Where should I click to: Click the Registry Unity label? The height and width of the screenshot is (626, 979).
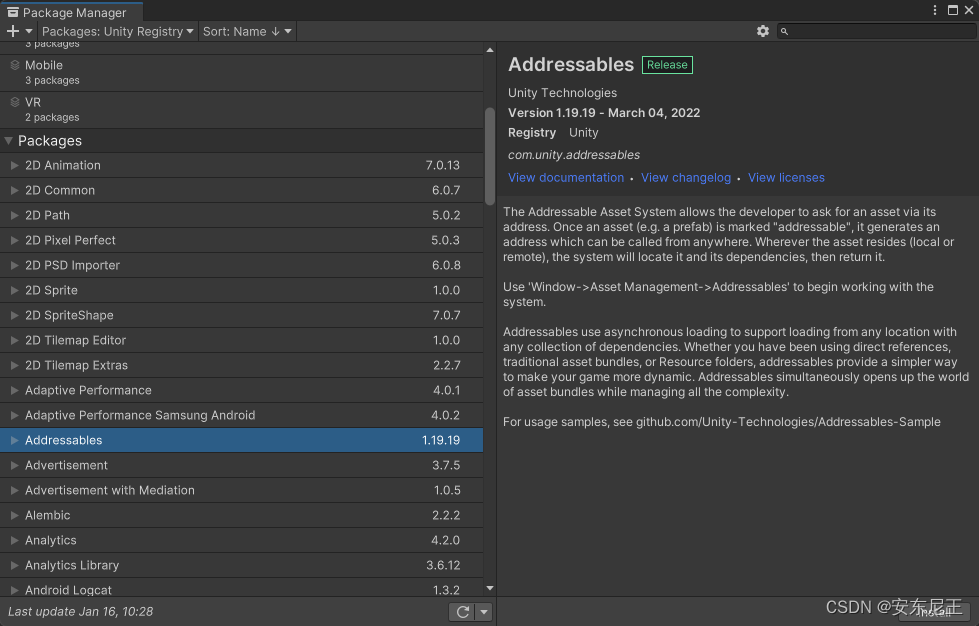553,133
